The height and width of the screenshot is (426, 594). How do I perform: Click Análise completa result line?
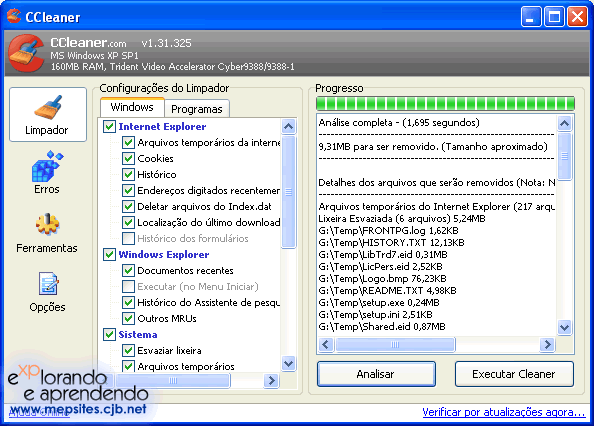point(399,123)
